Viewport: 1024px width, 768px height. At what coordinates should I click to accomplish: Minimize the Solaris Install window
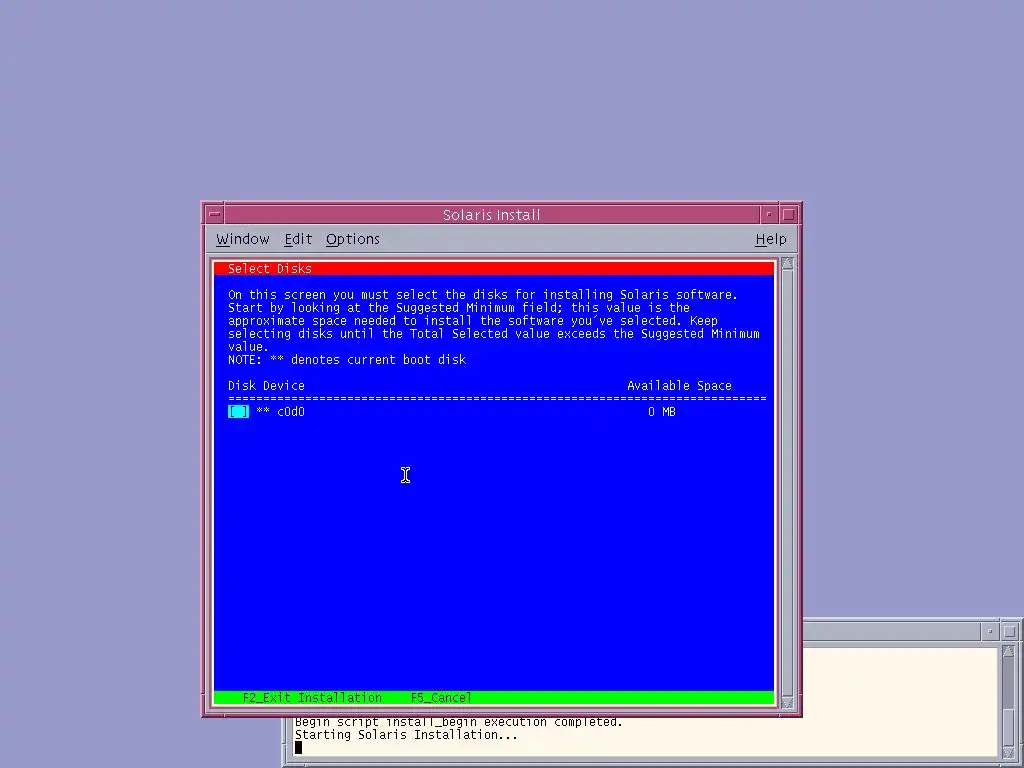tap(769, 214)
